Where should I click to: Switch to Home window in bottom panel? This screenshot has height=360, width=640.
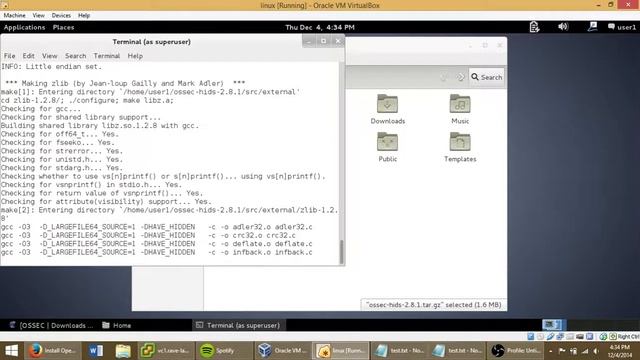pos(117,325)
